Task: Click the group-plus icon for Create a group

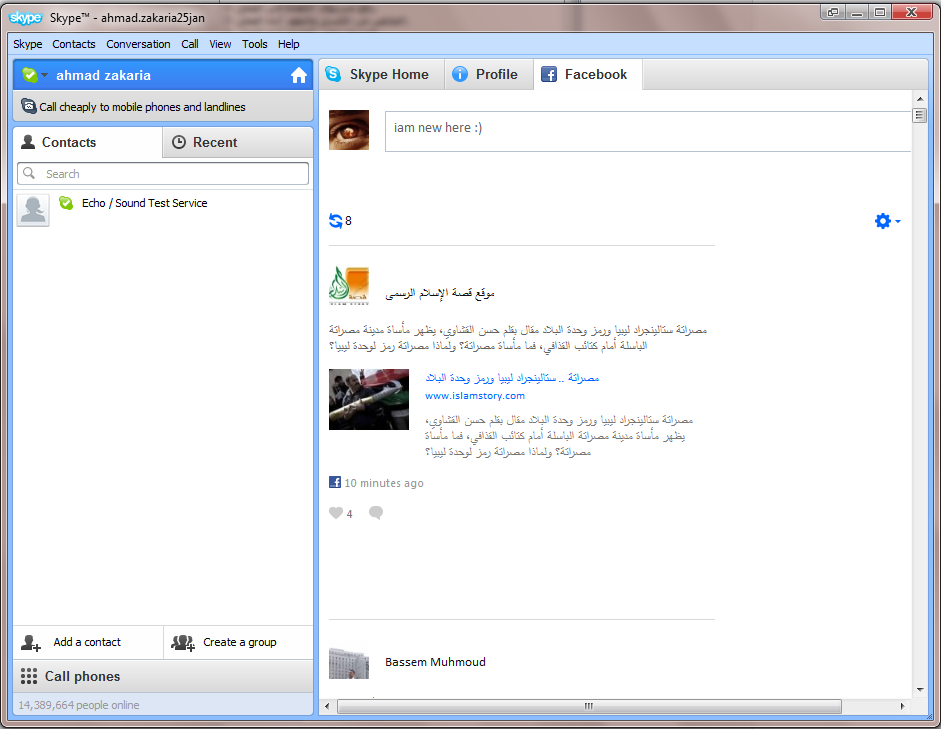Action: coord(183,643)
